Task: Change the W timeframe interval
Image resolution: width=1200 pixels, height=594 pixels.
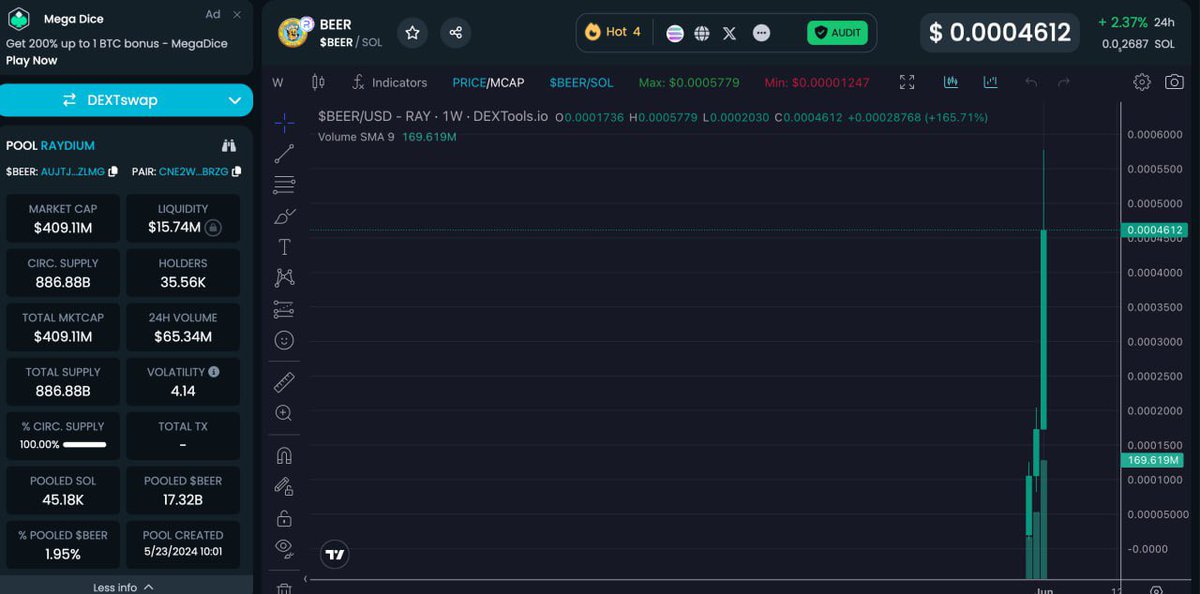Action: pyautogui.click(x=278, y=82)
